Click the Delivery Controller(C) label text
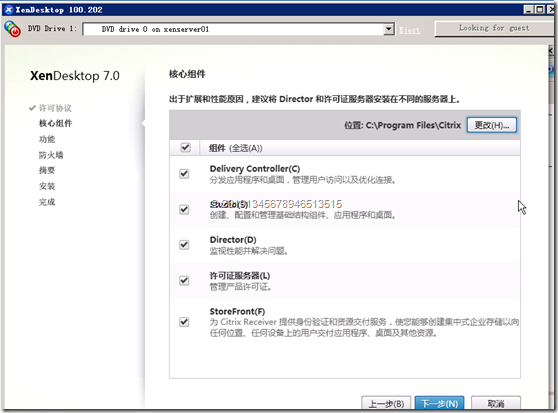 point(255,169)
